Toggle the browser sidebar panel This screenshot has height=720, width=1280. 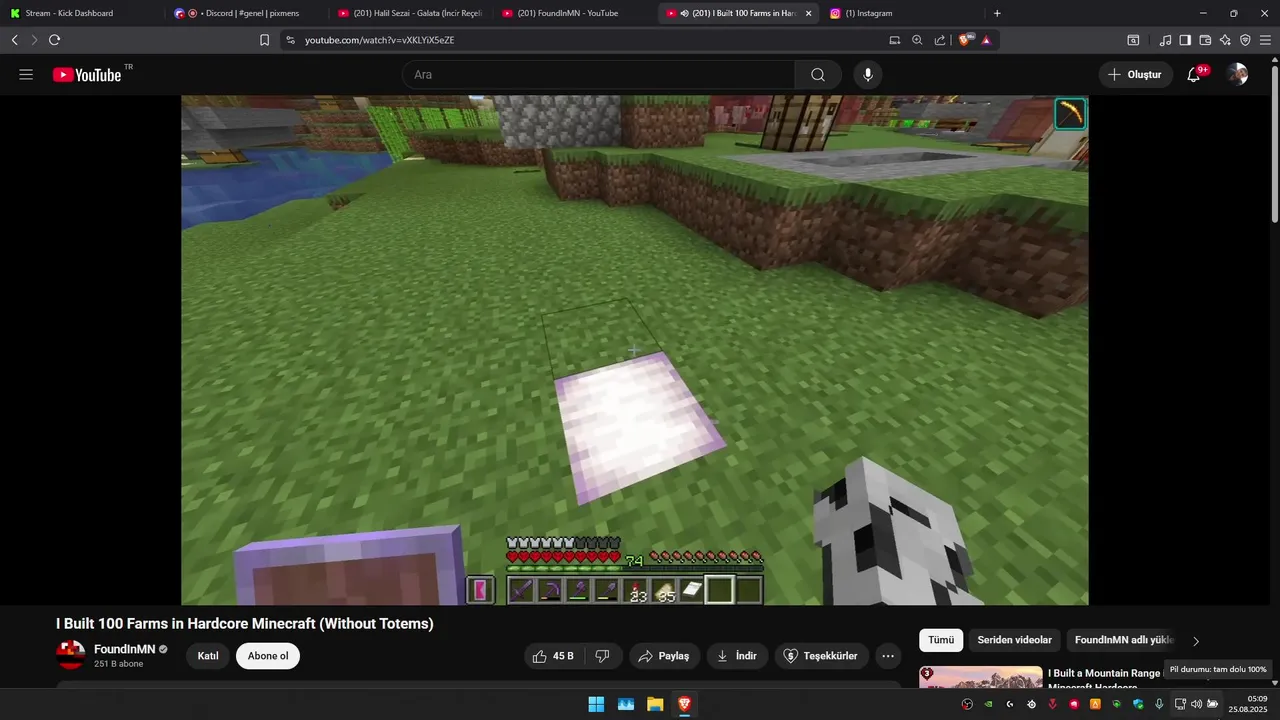tap(1185, 40)
